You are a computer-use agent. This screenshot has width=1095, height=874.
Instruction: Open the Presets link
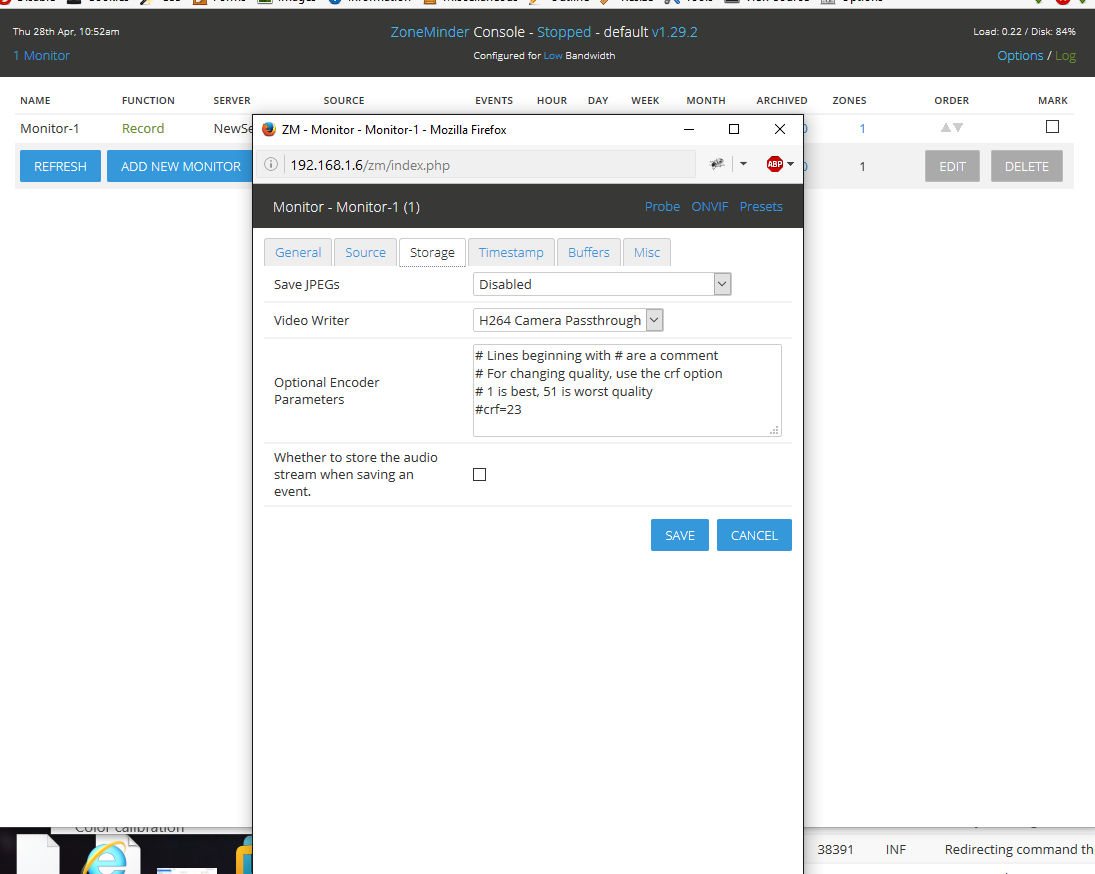(x=761, y=207)
